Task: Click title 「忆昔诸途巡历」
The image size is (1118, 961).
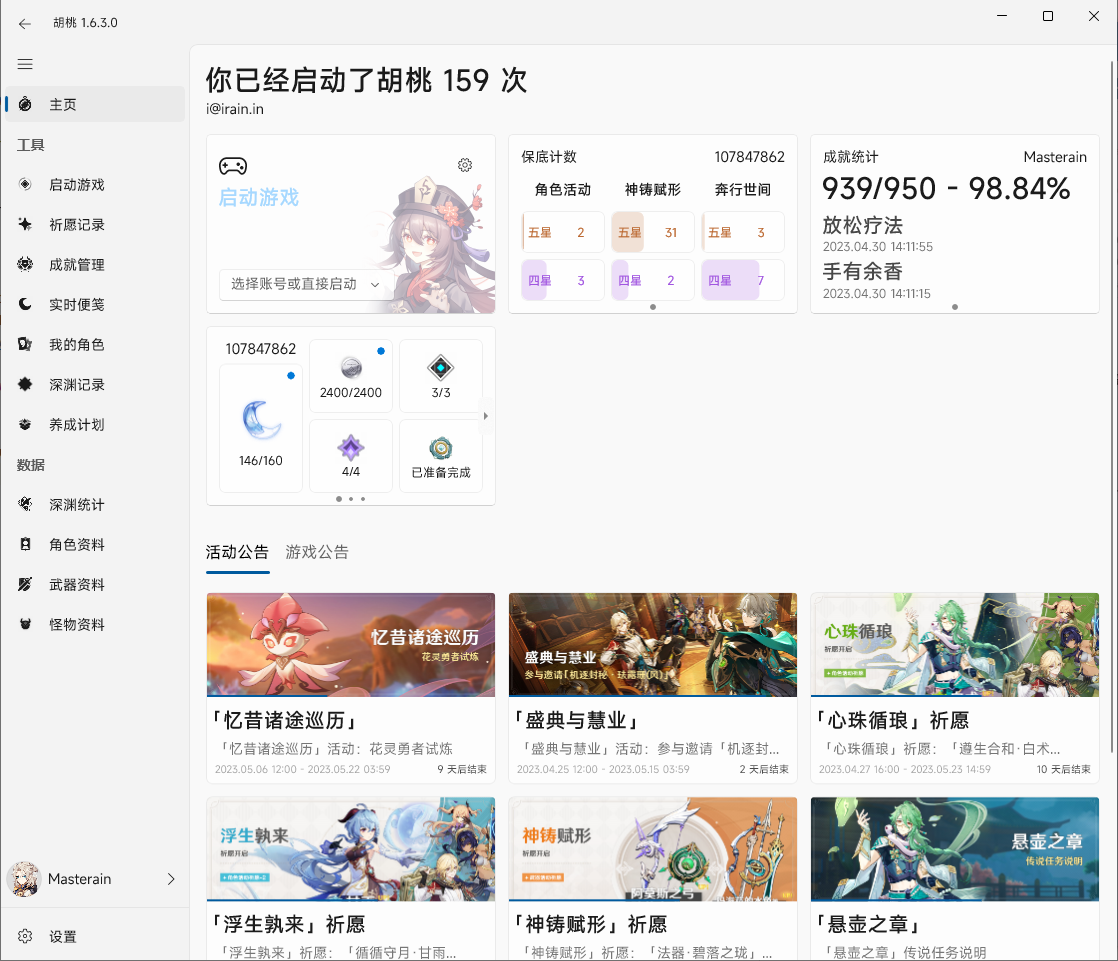Action: click(285, 720)
